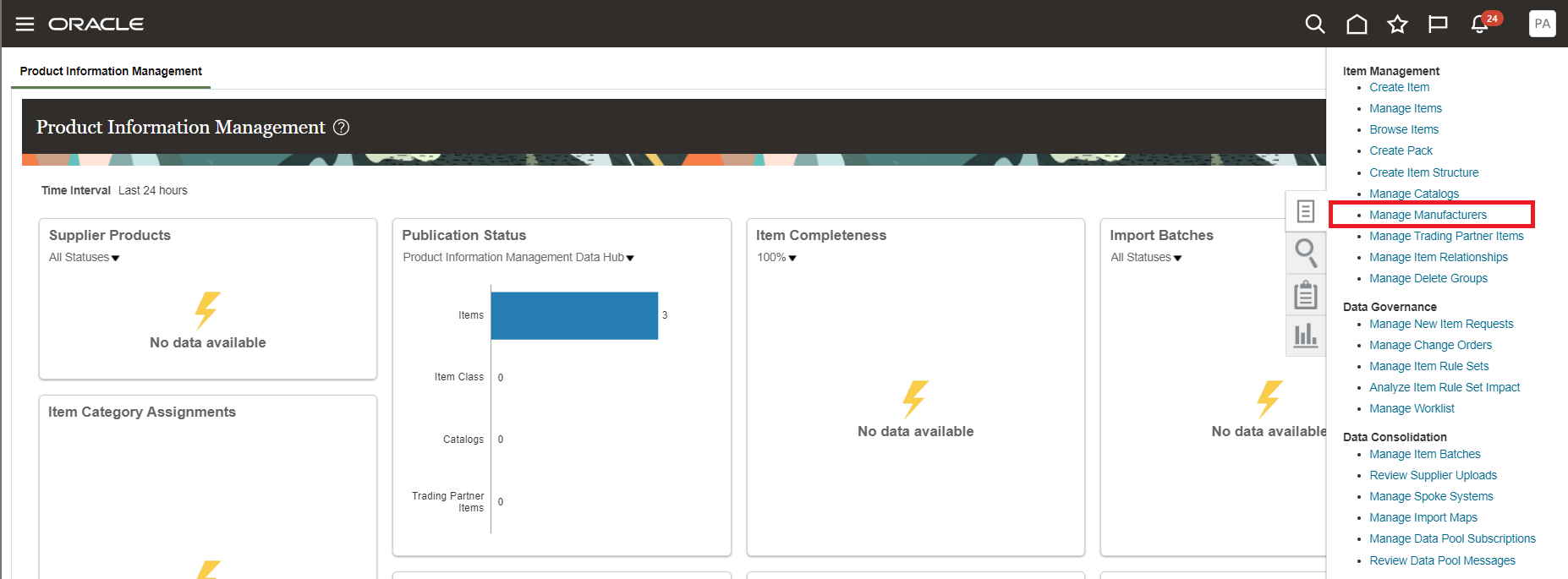Expand Product Information Management Data Hub dropdown

pos(518,257)
